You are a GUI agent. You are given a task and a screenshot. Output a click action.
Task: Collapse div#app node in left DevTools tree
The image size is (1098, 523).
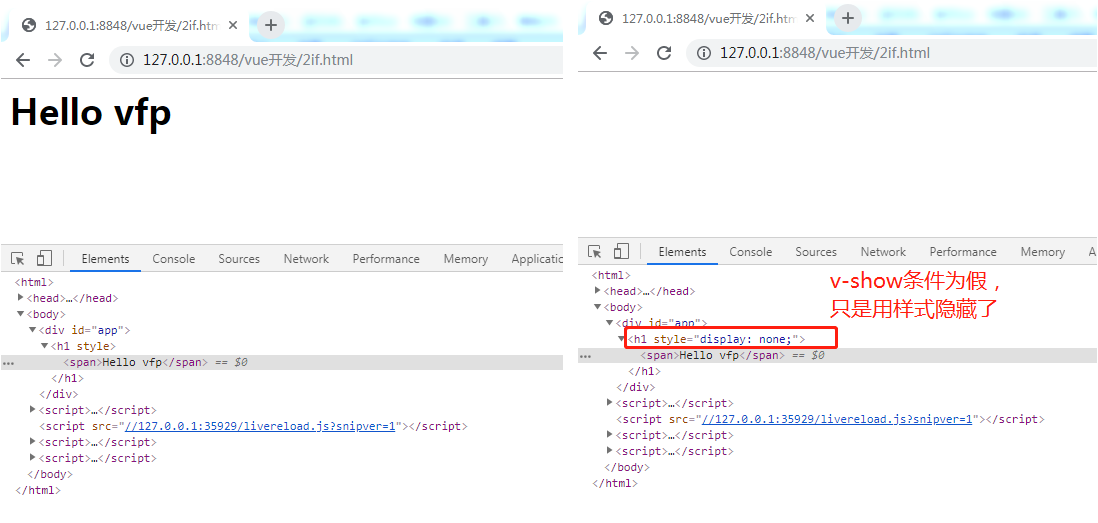pos(33,330)
